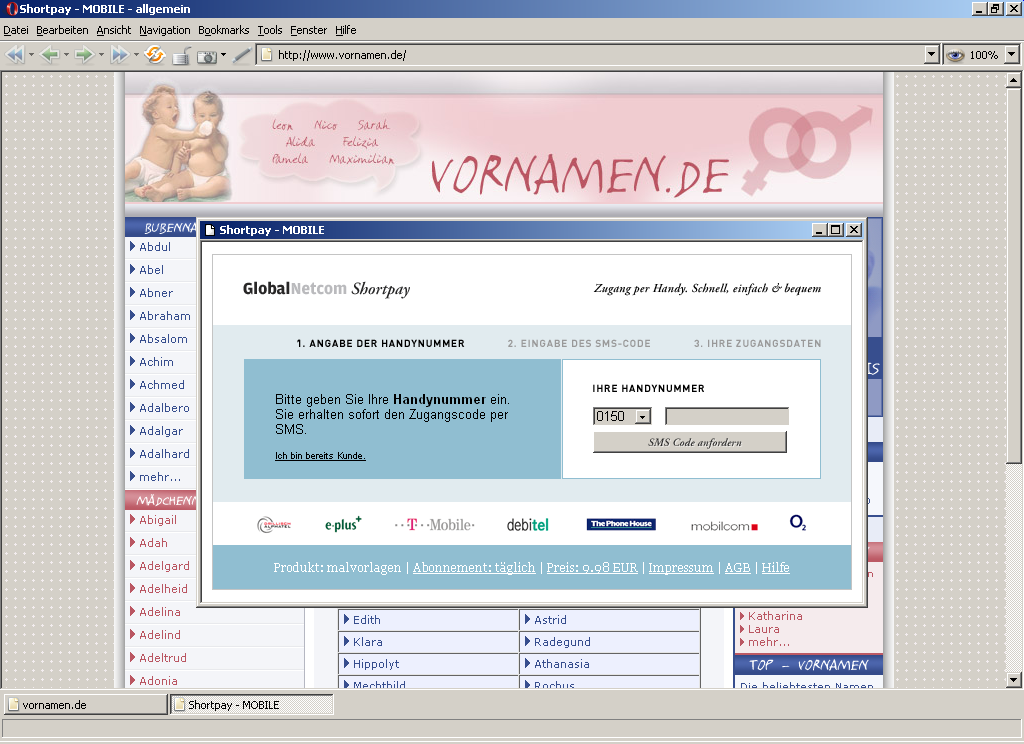Open the Navigation menu
The height and width of the screenshot is (744, 1024).
165,30
